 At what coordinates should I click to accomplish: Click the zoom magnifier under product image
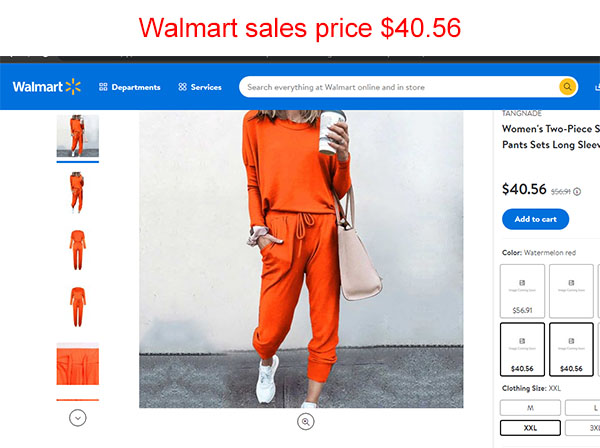305,422
